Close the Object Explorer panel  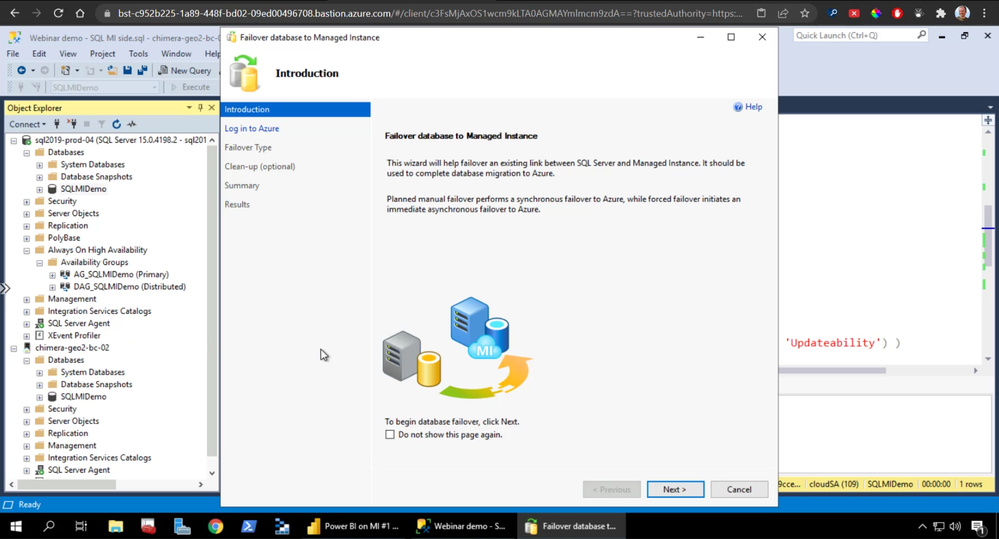212,108
